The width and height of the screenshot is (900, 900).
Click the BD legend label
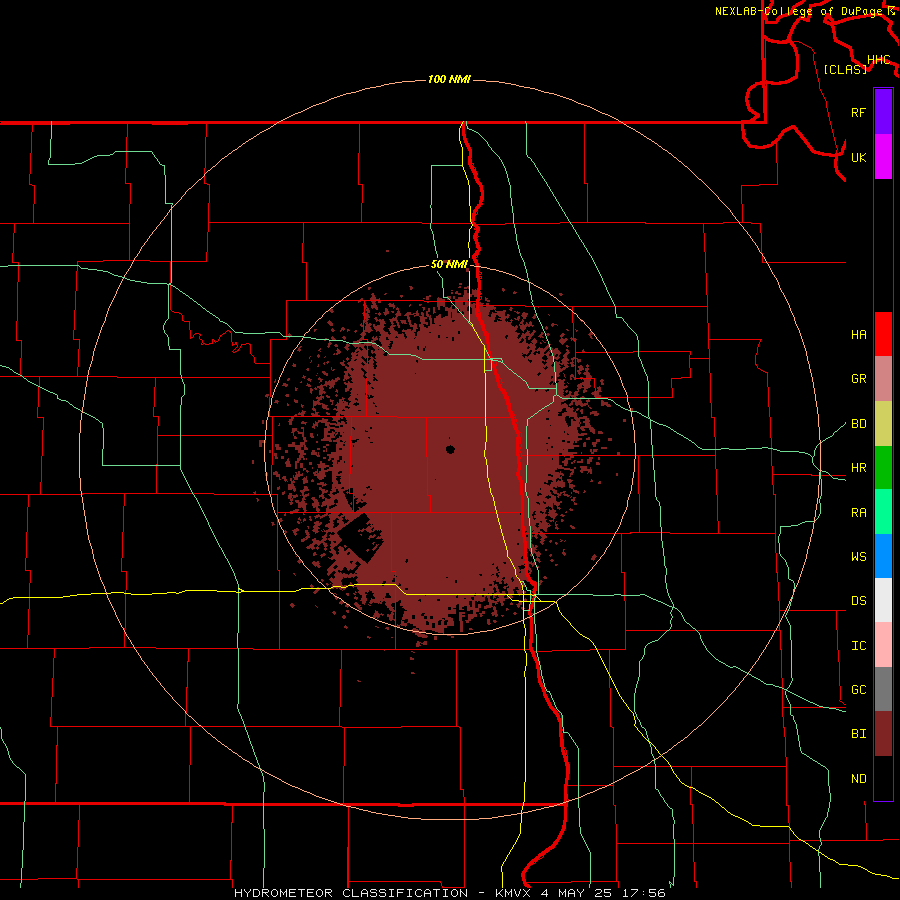point(858,424)
